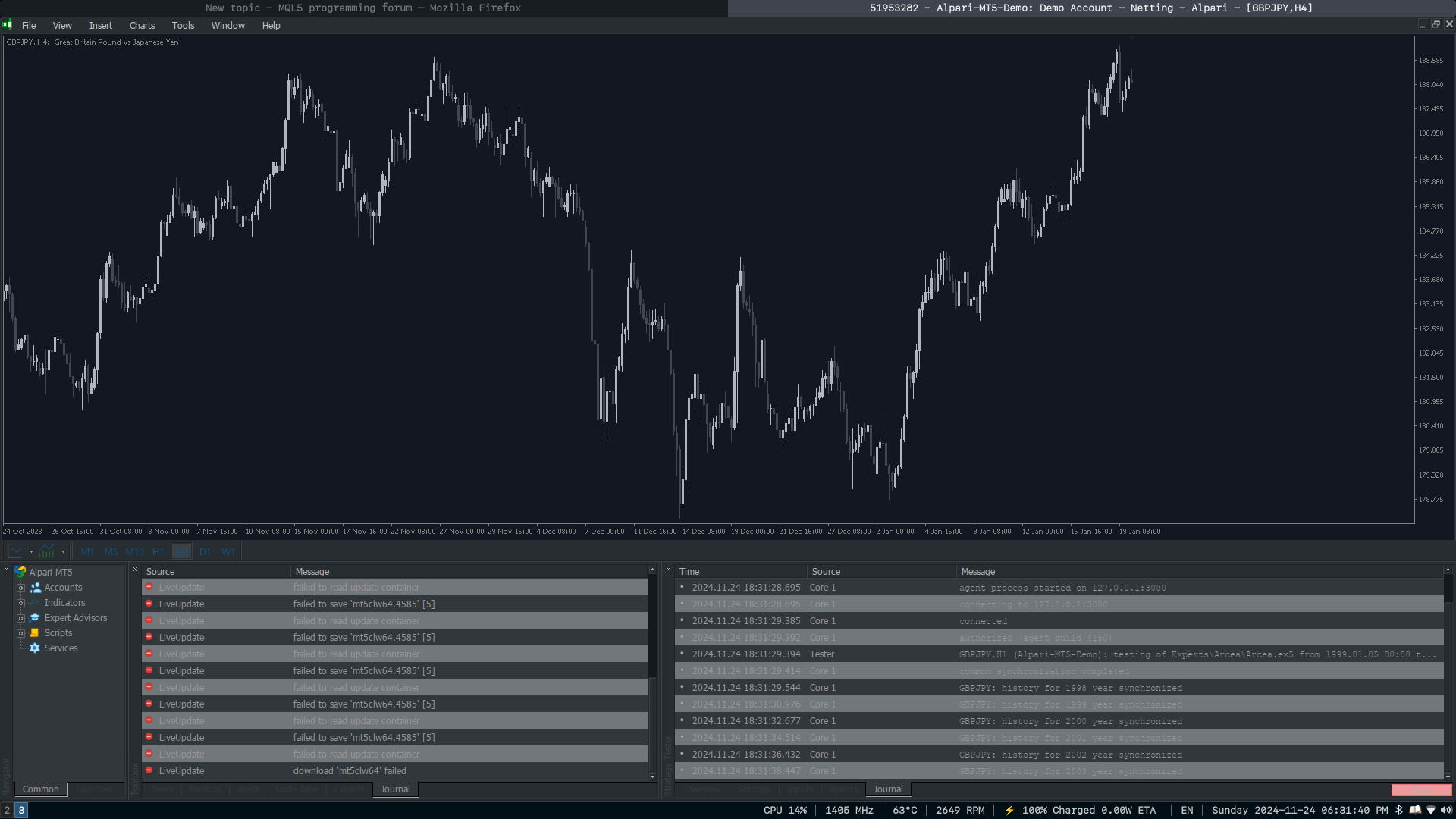Image resolution: width=1456 pixels, height=819 pixels.
Task: Open Strategy Tester Overview tab
Action: [703, 789]
